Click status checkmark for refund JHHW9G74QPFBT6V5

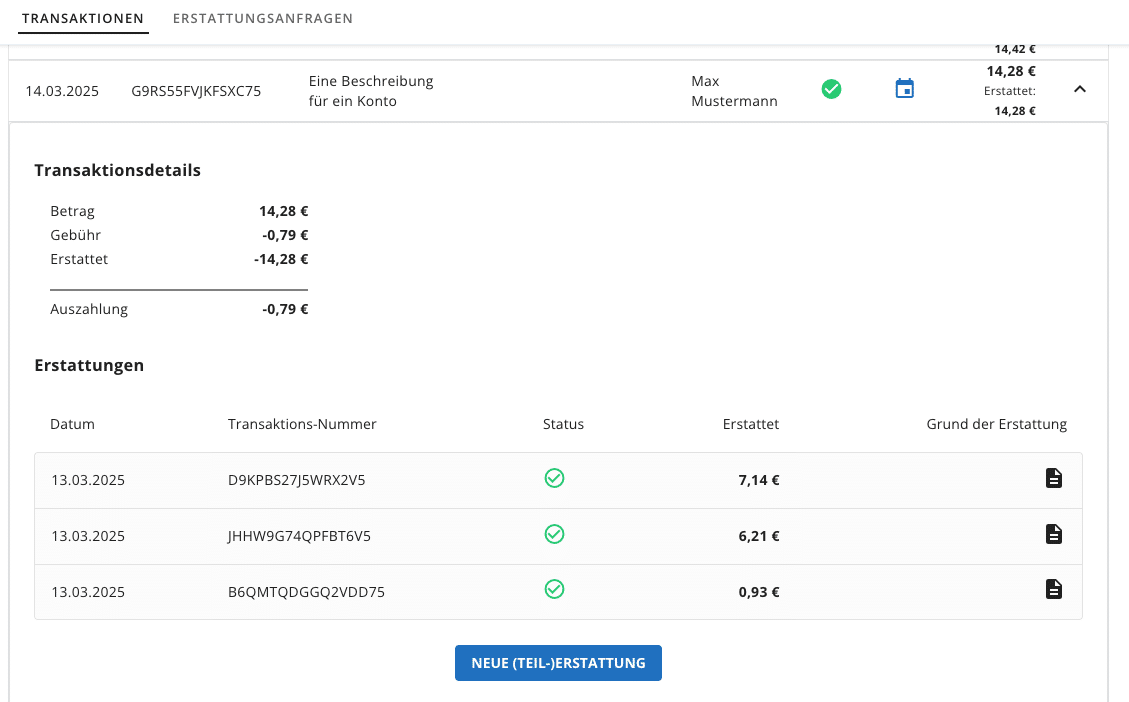[554, 535]
